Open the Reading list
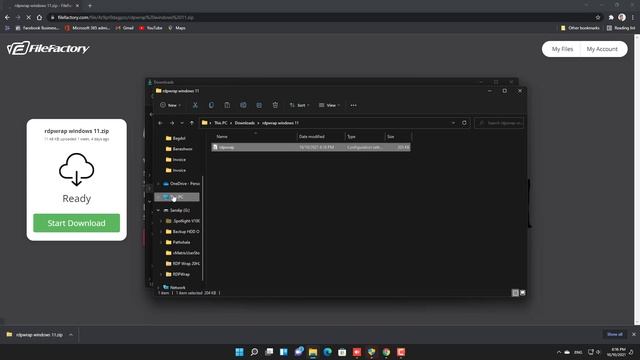 [621, 28]
